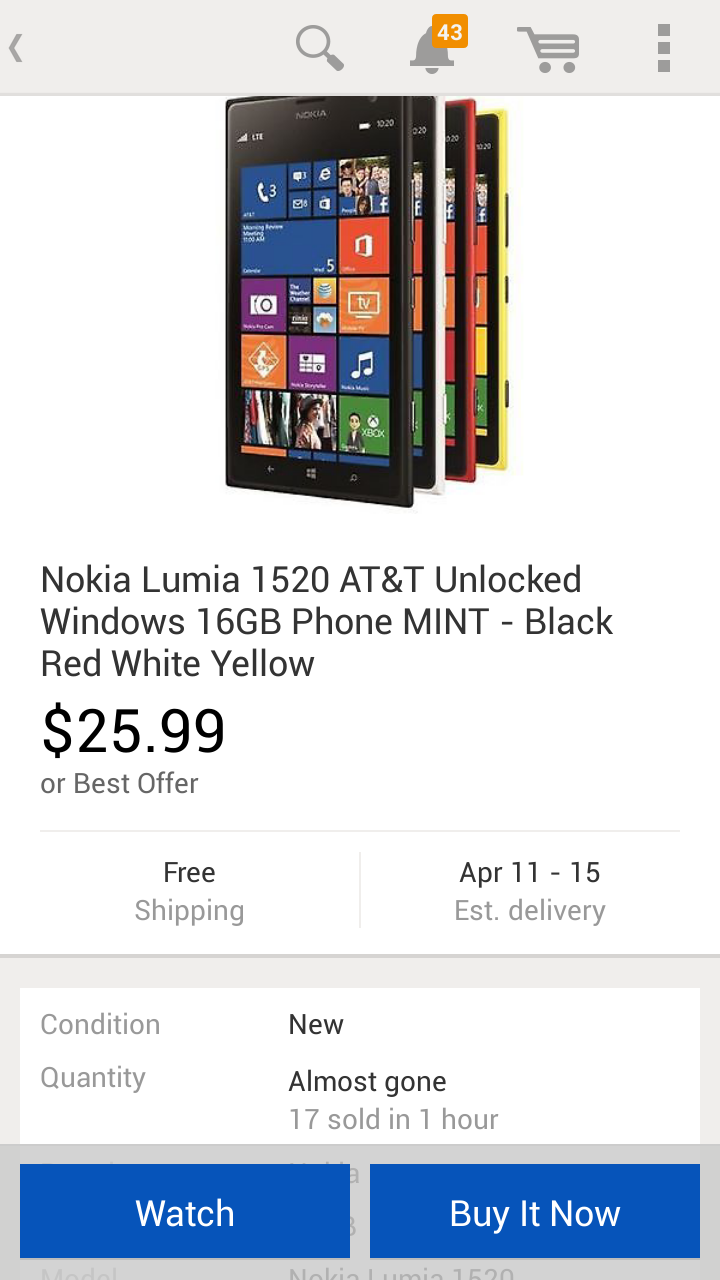Tap the 'Almost gone' quantity status
This screenshot has height=1280, width=720.
coord(367,1082)
